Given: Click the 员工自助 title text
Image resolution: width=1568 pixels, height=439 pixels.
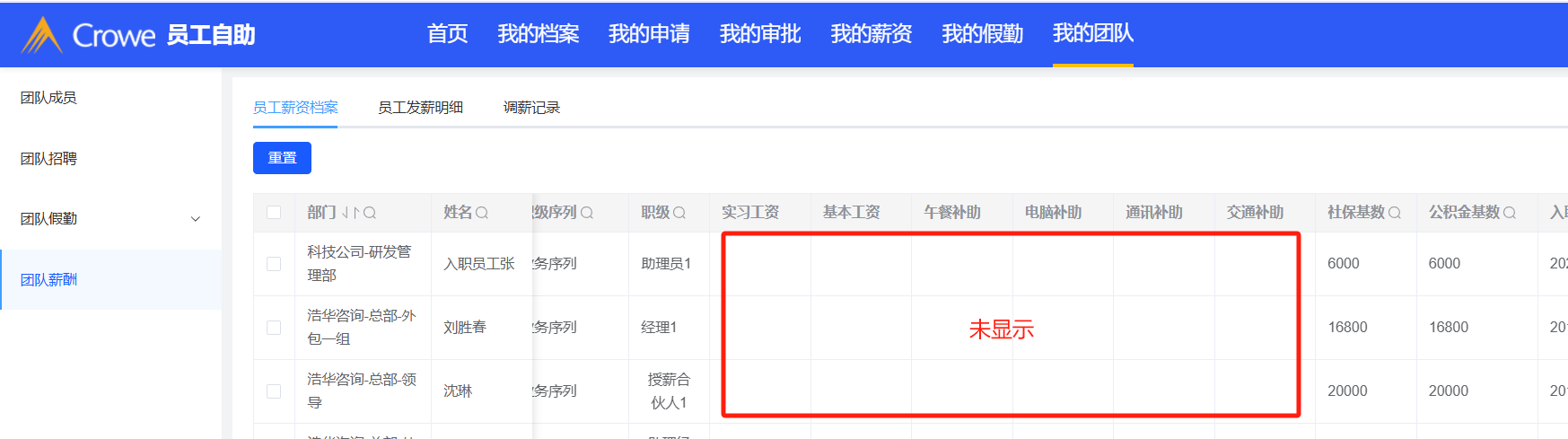Looking at the screenshot, I should [x=211, y=35].
